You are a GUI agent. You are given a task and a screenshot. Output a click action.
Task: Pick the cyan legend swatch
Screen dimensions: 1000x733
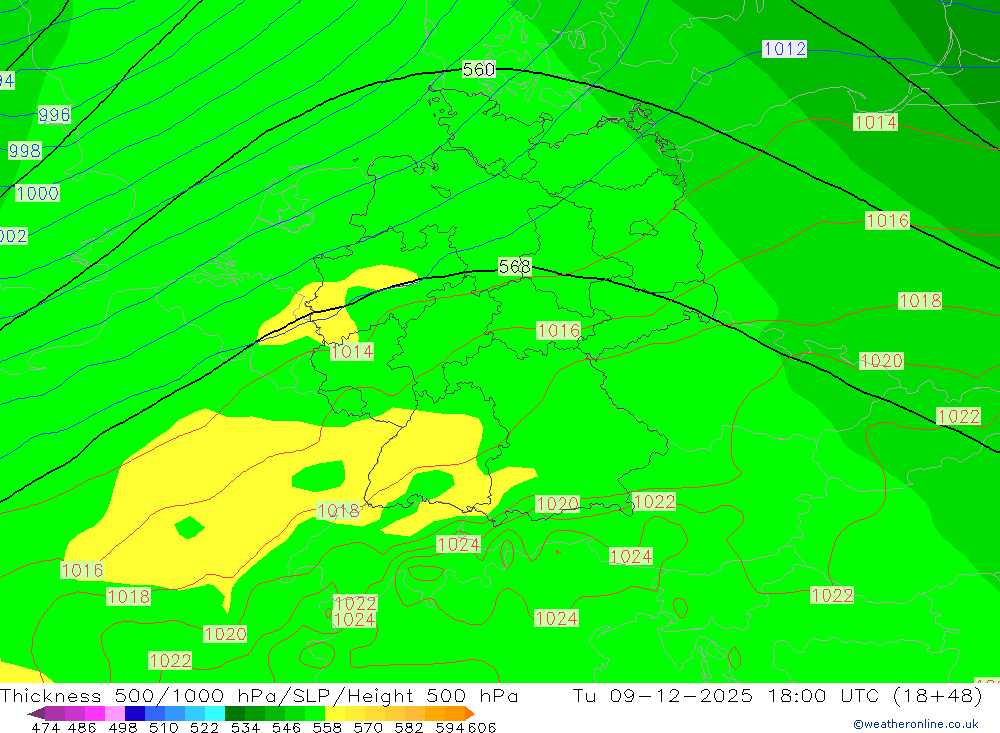[x=215, y=713]
